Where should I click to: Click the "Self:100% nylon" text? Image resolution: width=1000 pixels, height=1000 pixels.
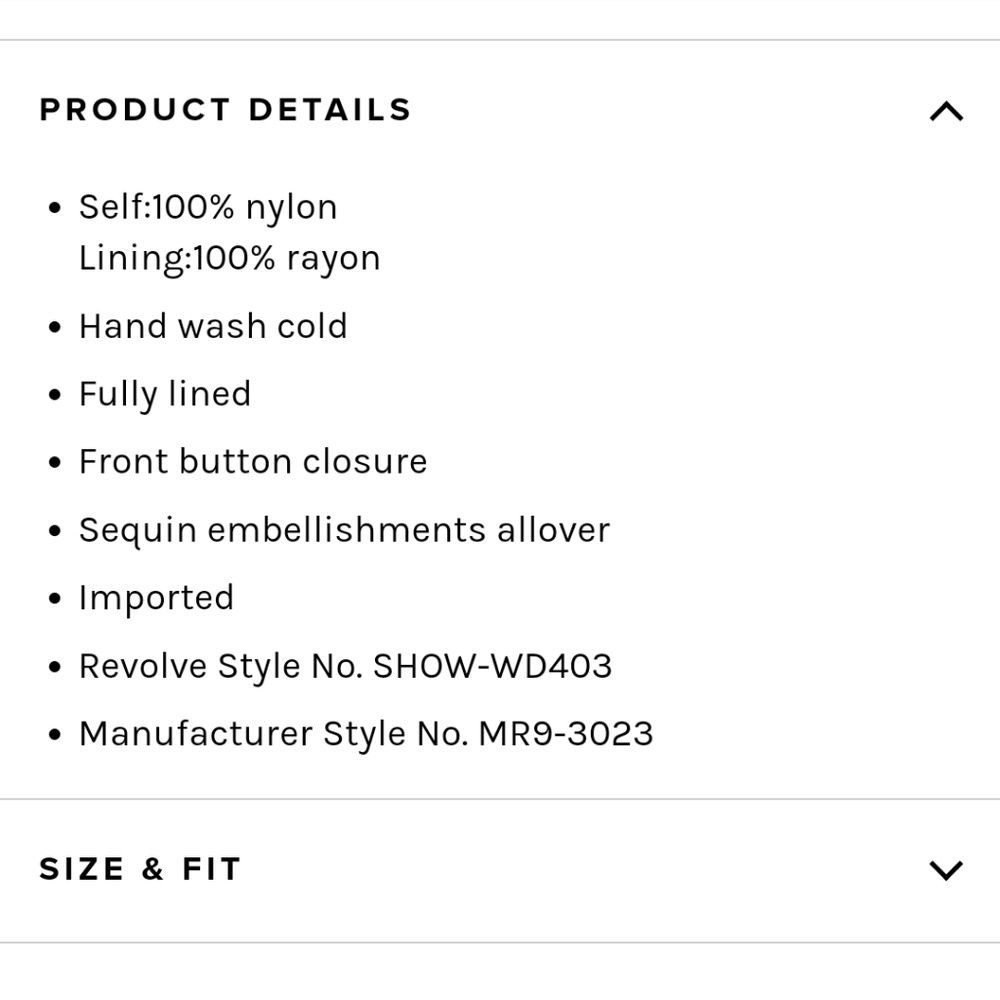[x=208, y=207]
